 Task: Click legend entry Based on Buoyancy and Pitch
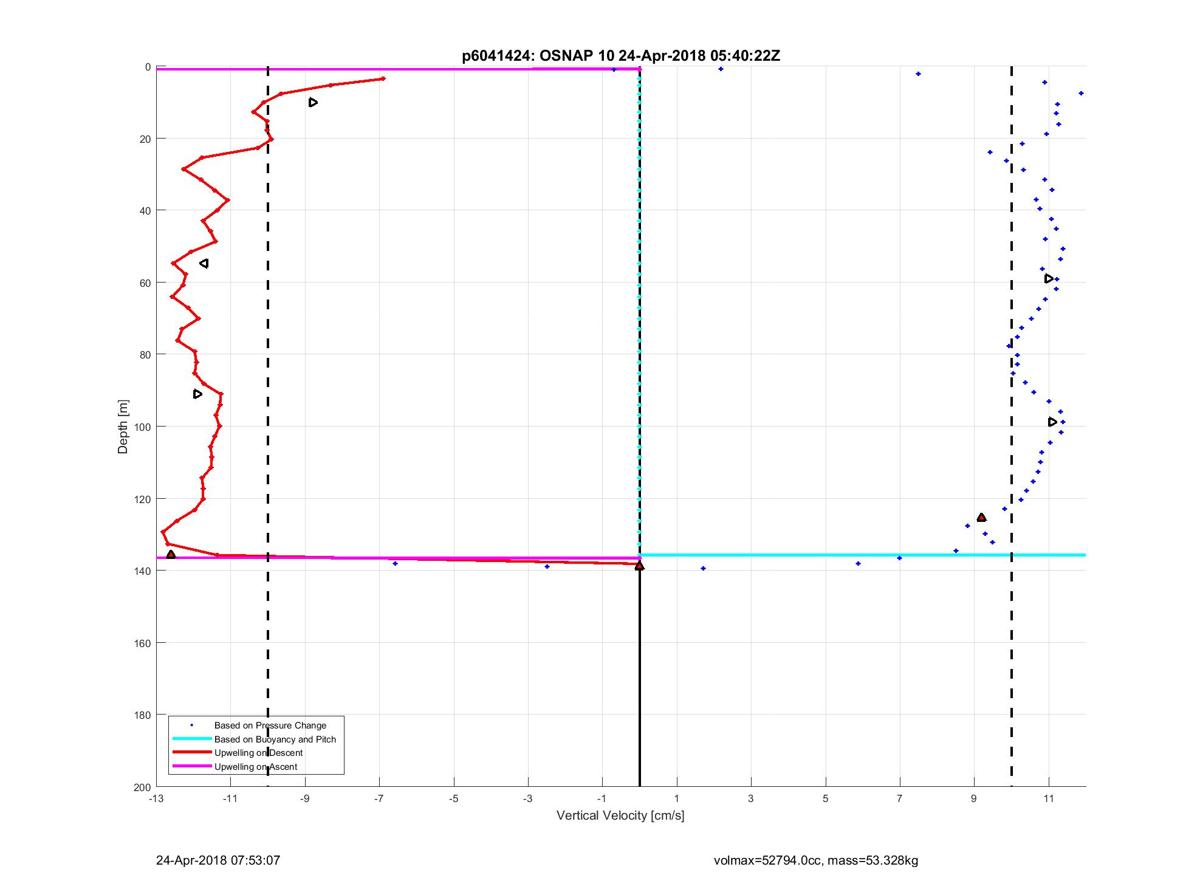pyautogui.click(x=275, y=738)
